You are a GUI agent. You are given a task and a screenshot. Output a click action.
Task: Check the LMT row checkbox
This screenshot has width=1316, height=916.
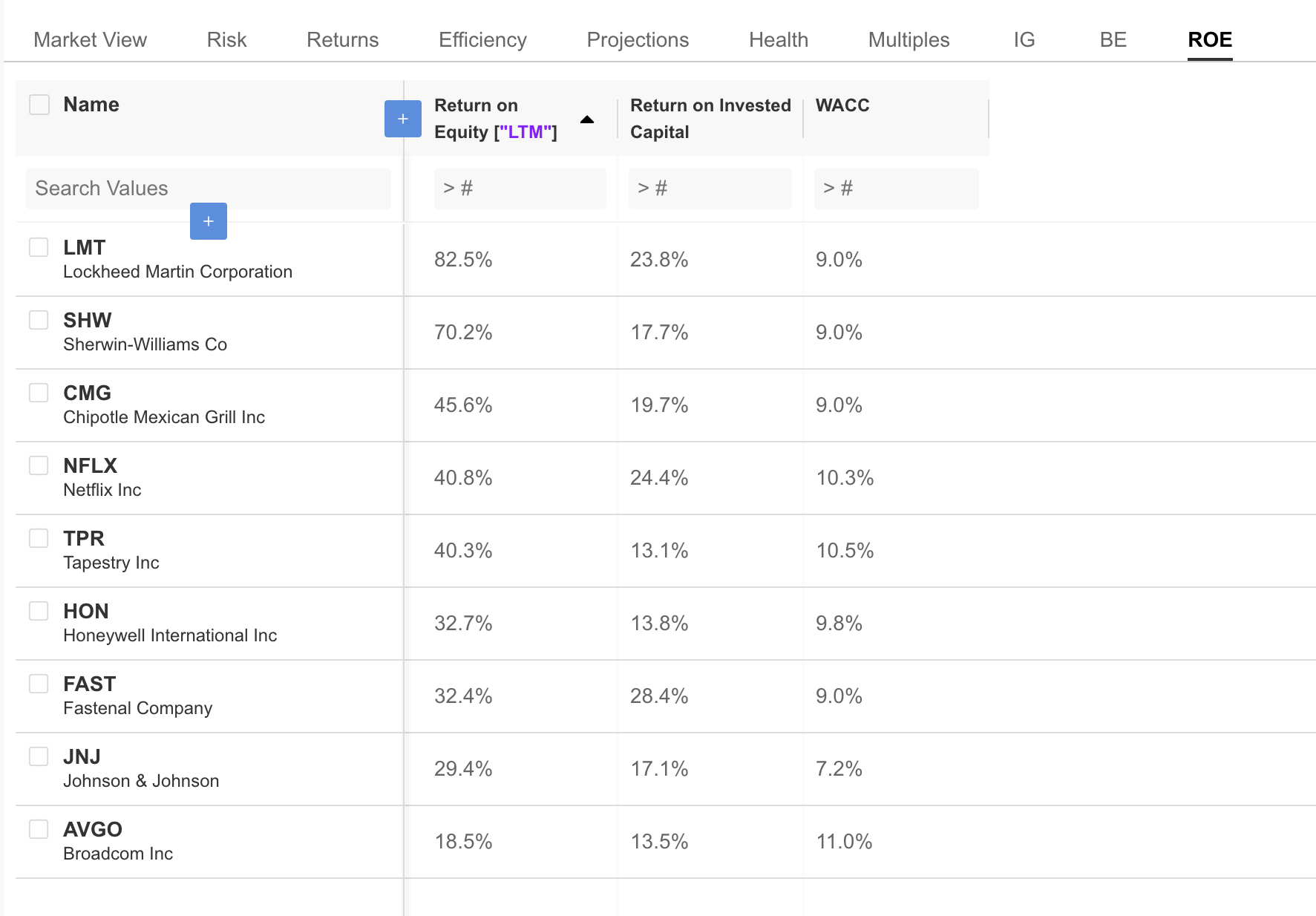coord(39,247)
